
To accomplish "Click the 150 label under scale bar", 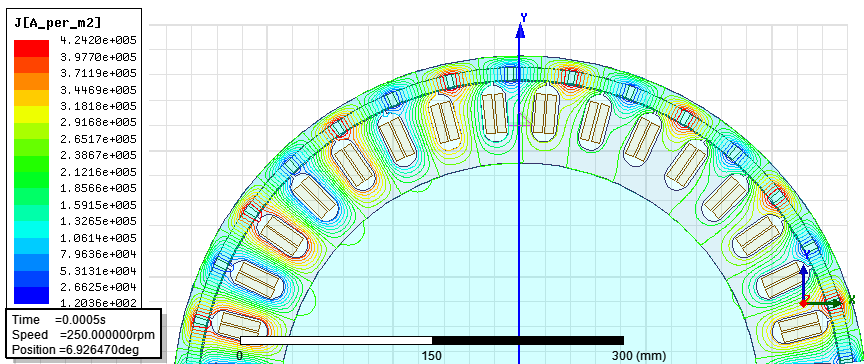I will point(431,356).
